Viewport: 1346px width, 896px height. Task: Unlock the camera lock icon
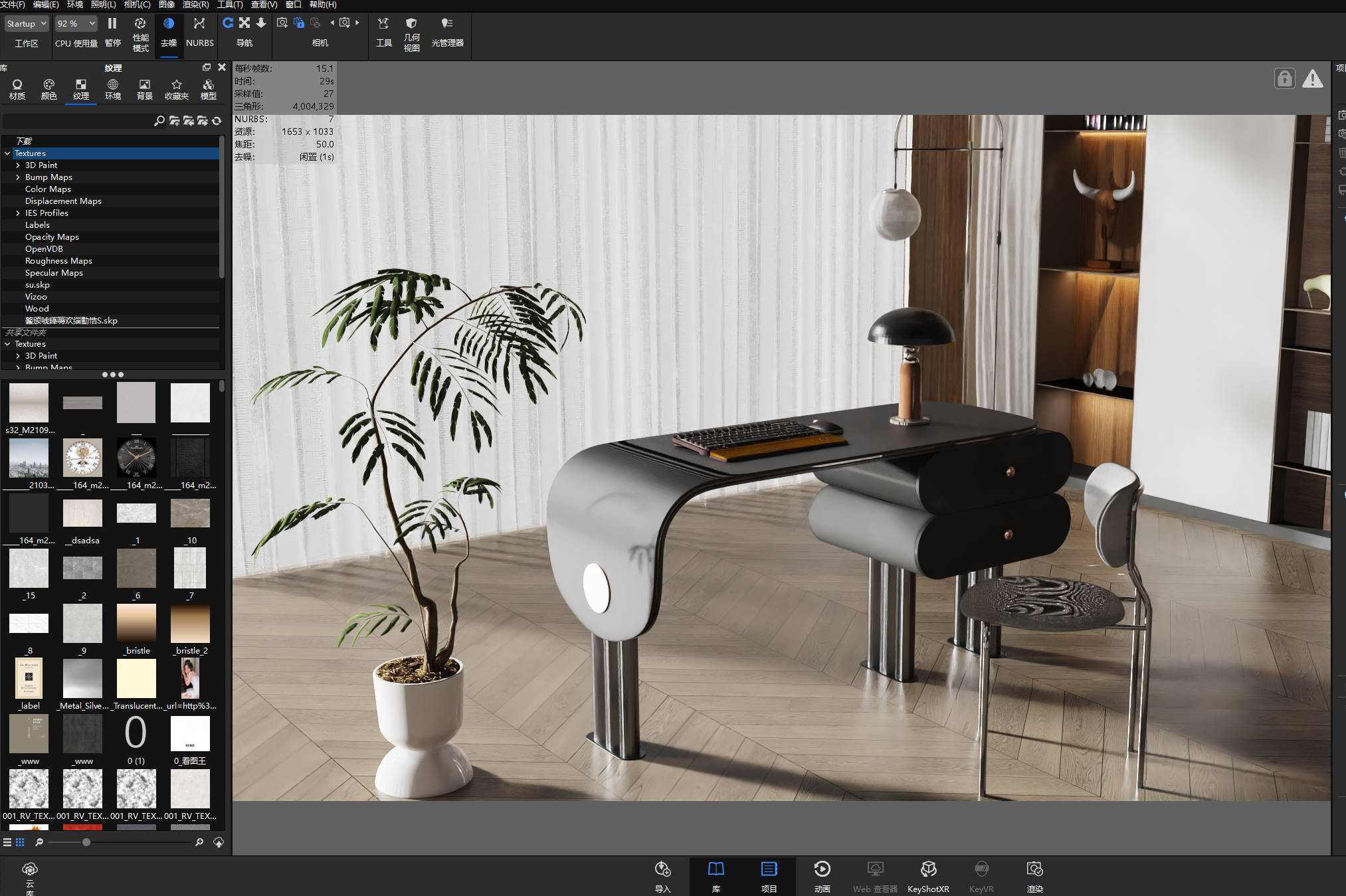(1284, 79)
